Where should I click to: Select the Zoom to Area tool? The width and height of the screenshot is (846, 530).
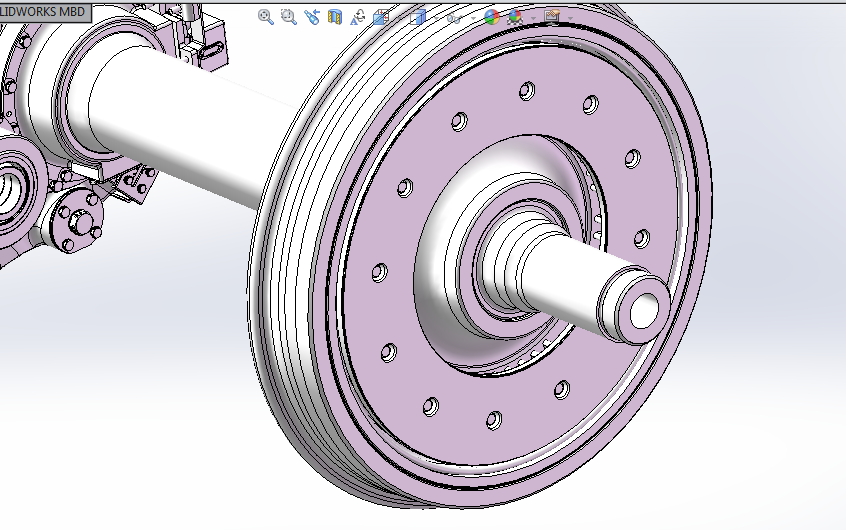(289, 17)
